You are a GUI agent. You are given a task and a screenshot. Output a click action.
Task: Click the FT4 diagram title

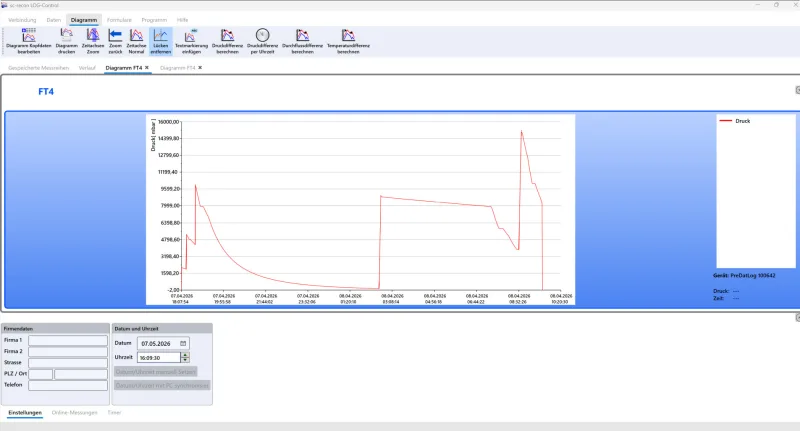coord(46,92)
